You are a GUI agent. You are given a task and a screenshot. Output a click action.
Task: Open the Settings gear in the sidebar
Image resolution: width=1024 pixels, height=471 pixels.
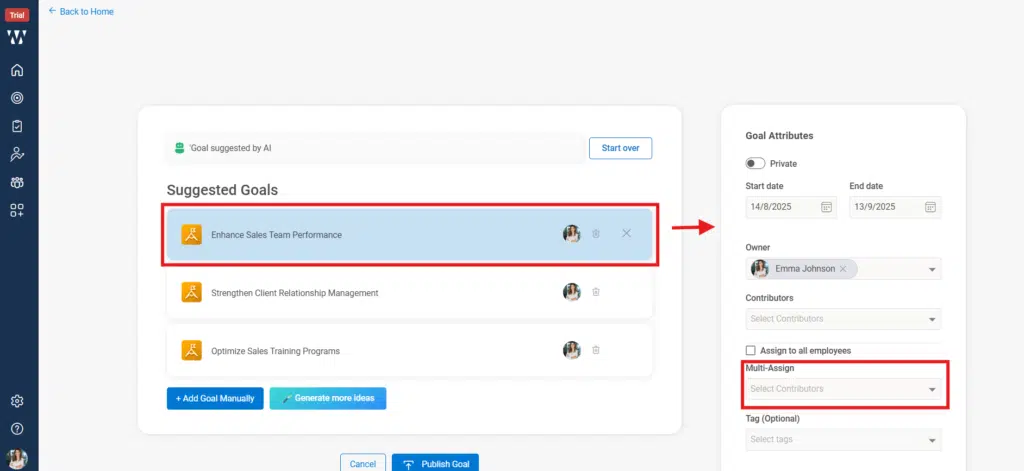pos(18,401)
